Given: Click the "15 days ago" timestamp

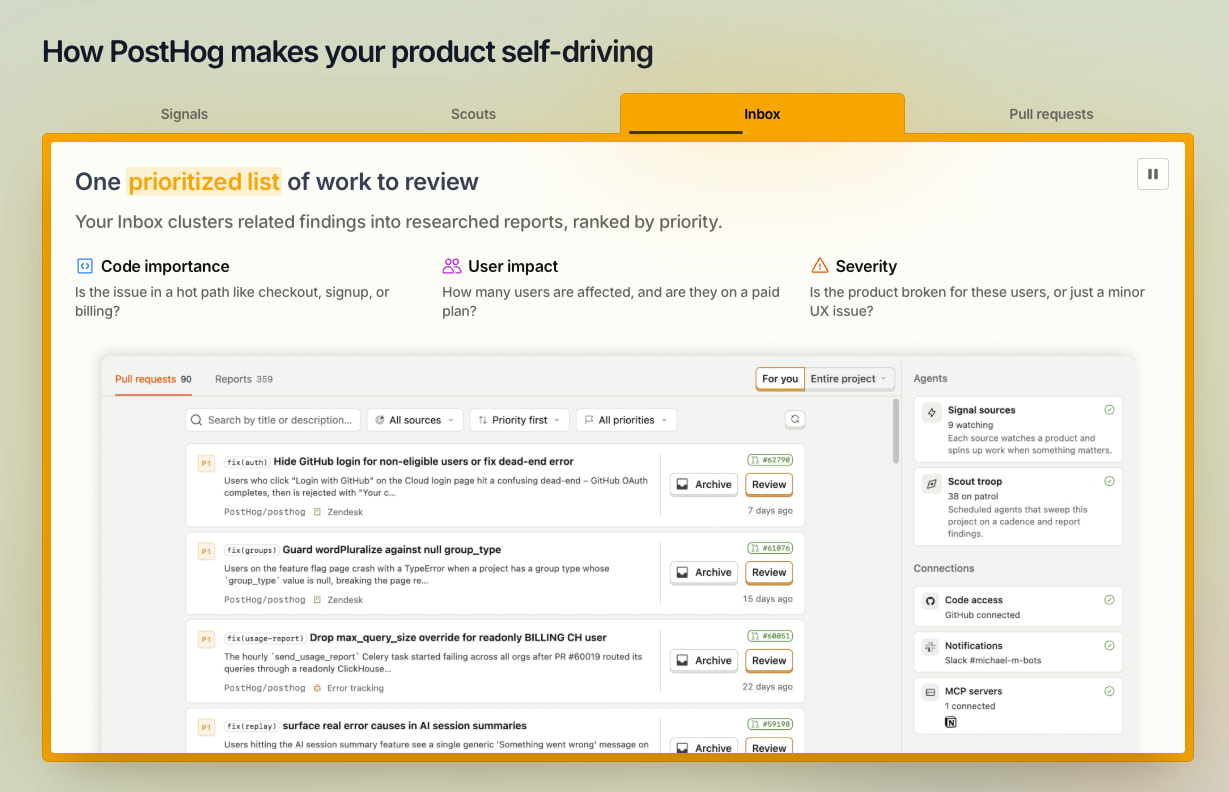Looking at the screenshot, I should (768, 599).
